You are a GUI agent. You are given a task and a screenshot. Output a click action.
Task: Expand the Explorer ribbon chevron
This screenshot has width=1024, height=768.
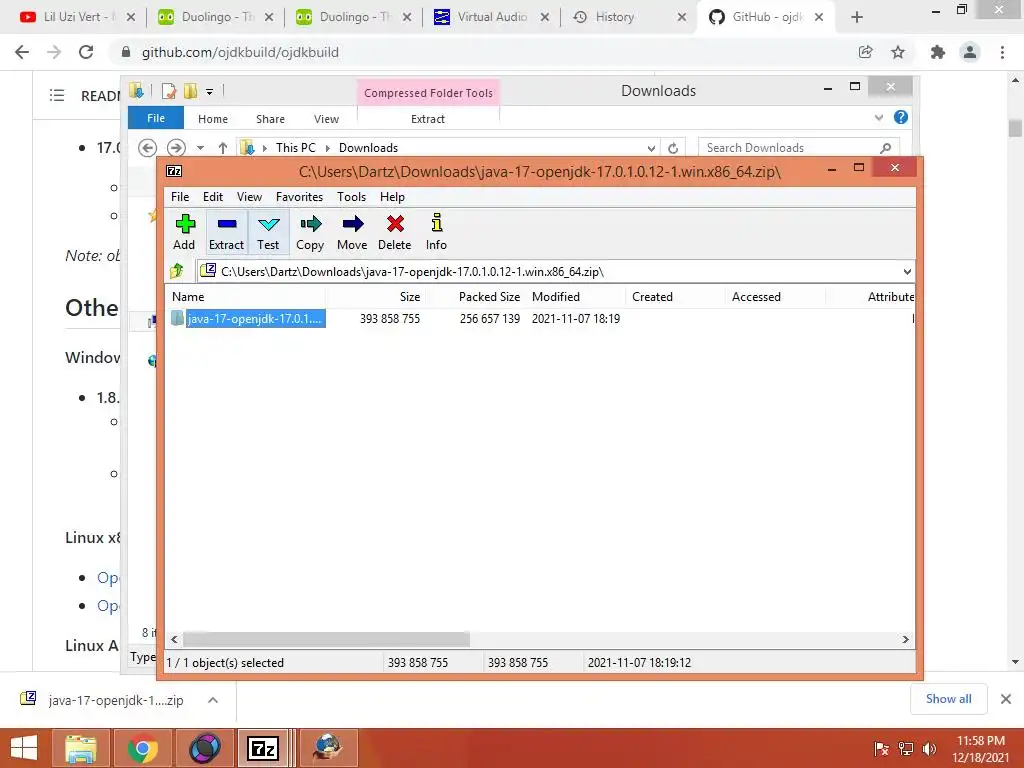pos(878,118)
